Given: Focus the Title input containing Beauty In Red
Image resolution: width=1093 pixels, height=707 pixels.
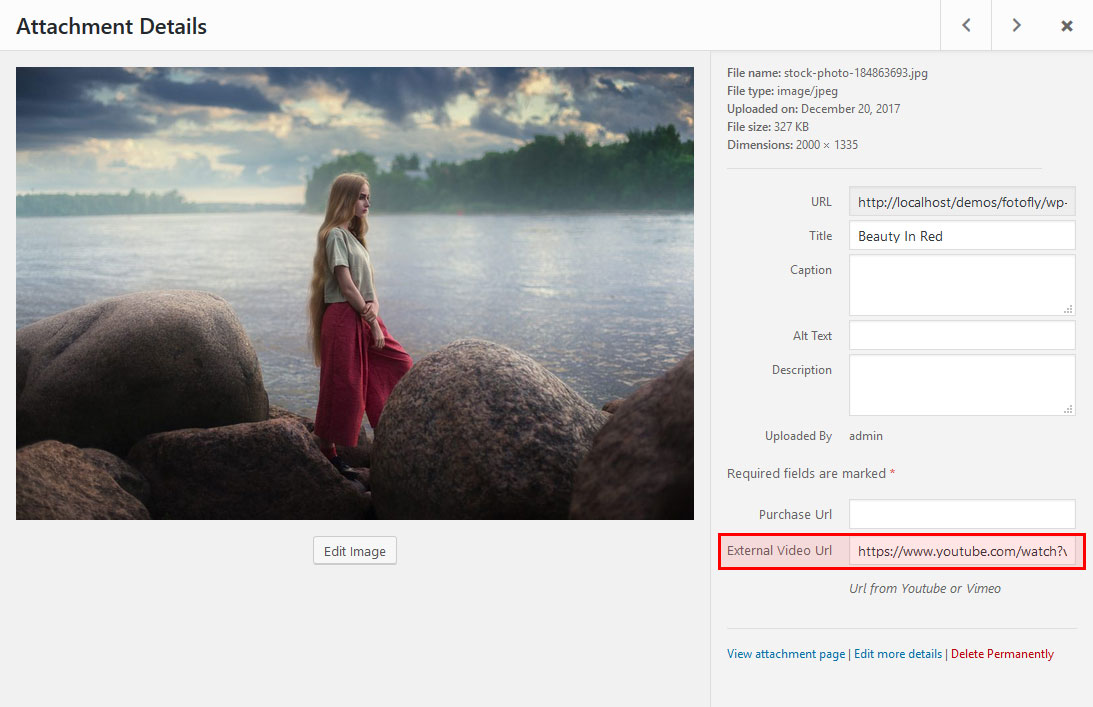Looking at the screenshot, I should coord(962,236).
